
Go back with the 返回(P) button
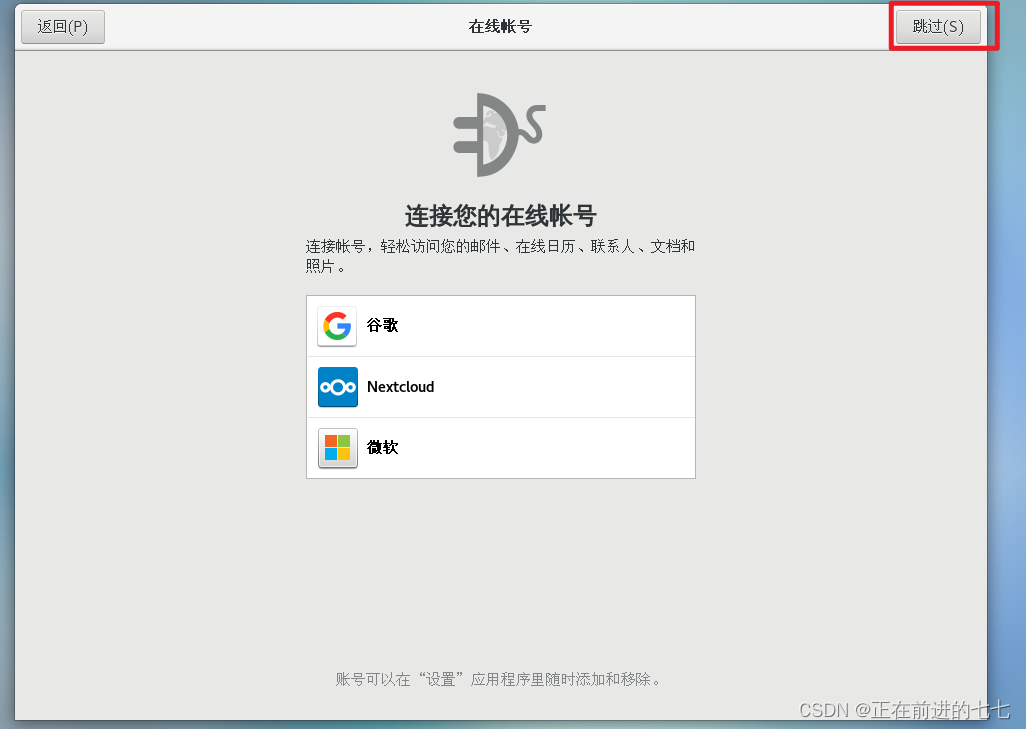[63, 27]
